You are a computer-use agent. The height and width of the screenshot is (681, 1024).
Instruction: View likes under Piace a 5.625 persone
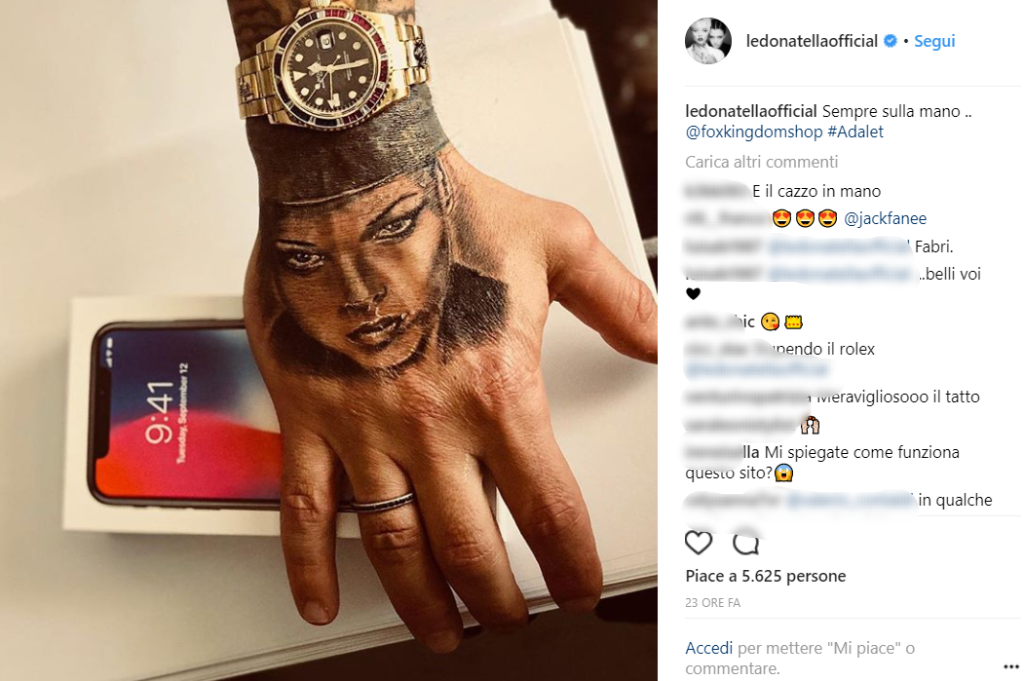765,576
